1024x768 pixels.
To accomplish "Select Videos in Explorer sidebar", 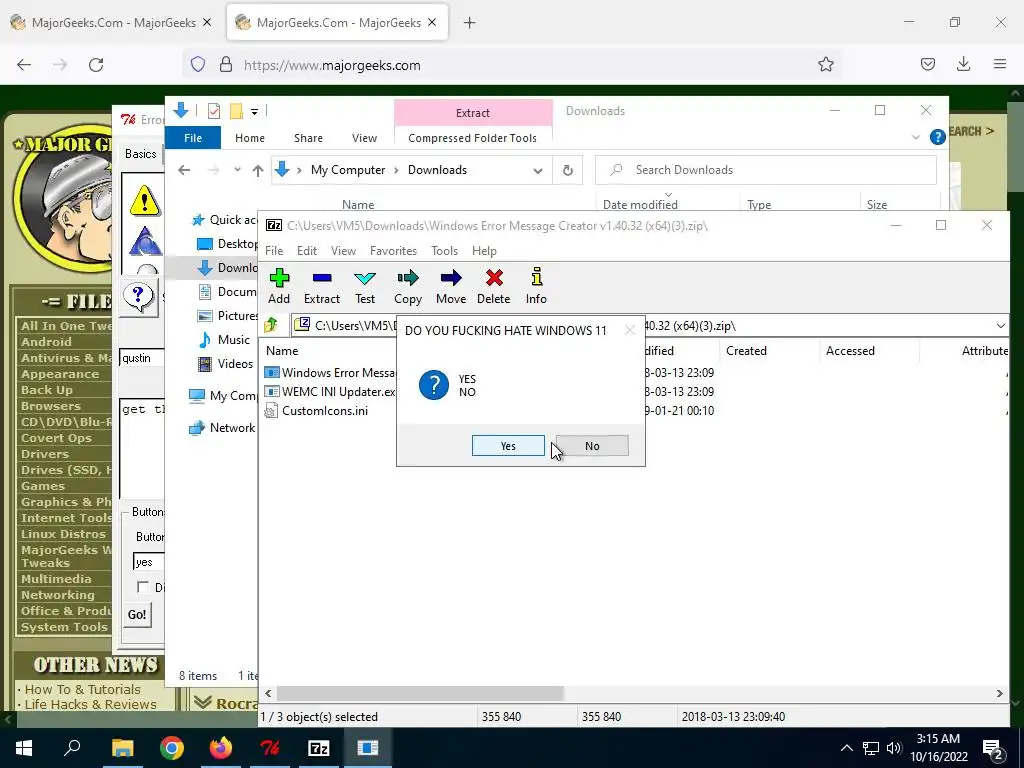I will pos(225,364).
